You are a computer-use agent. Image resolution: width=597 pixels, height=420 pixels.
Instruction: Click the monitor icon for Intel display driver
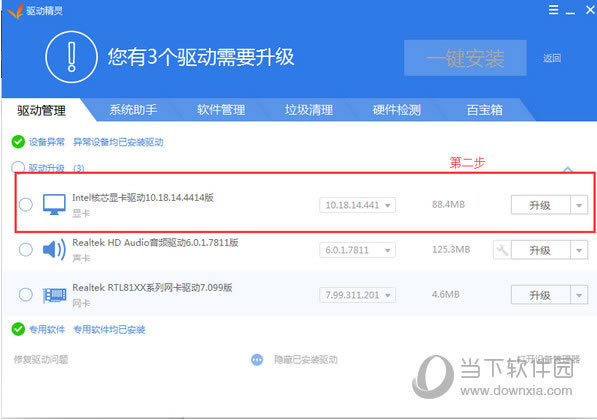(54, 204)
